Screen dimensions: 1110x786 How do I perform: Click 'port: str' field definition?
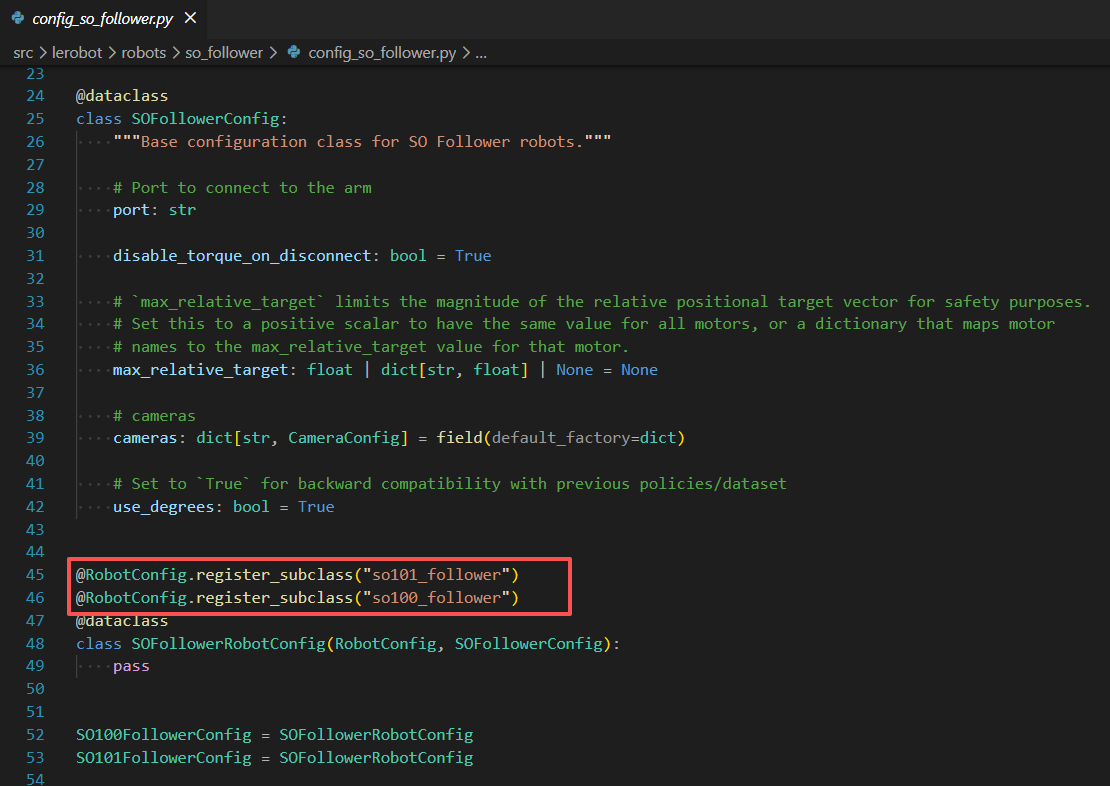[154, 210]
